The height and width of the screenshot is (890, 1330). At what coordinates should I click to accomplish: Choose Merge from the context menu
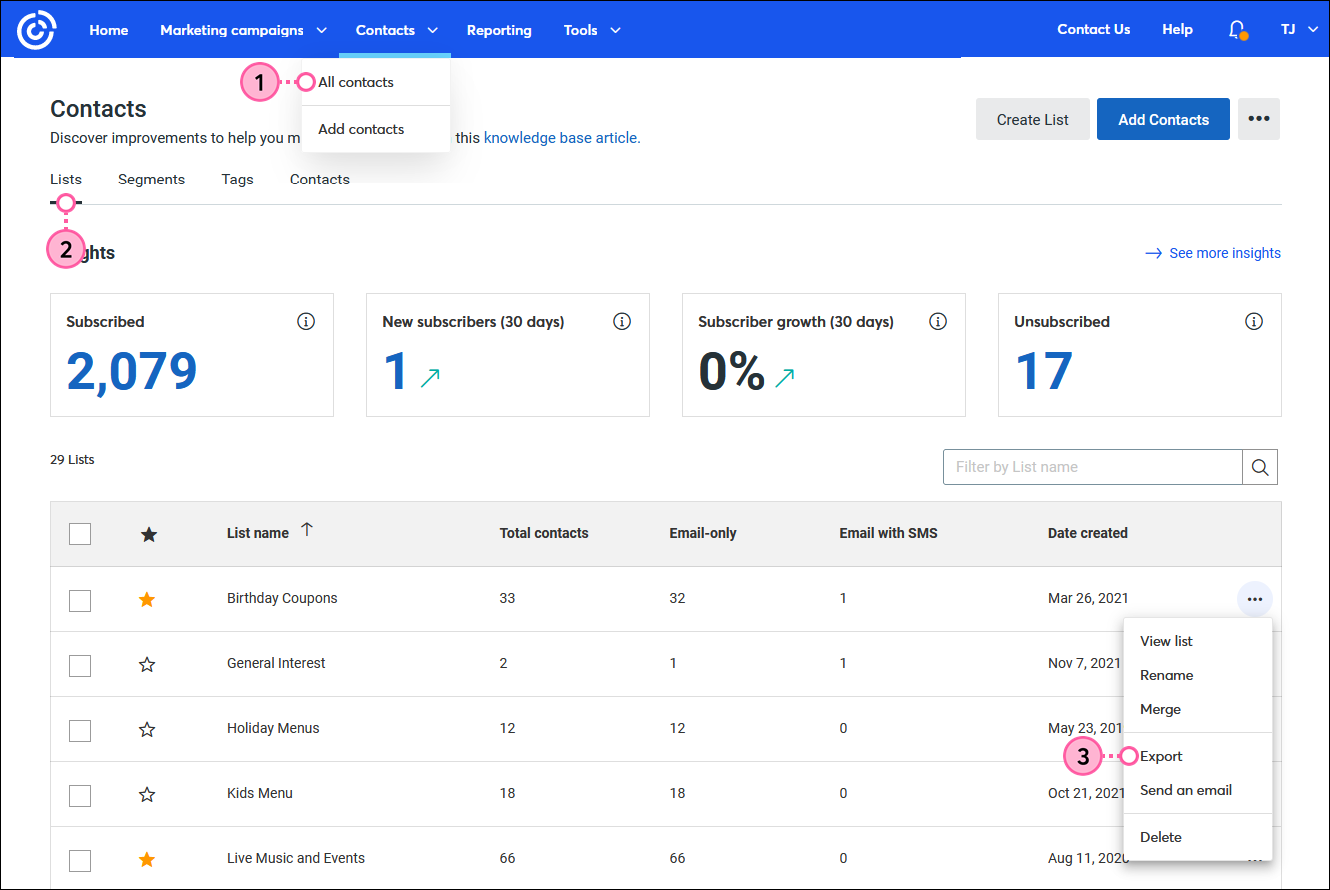click(1160, 709)
